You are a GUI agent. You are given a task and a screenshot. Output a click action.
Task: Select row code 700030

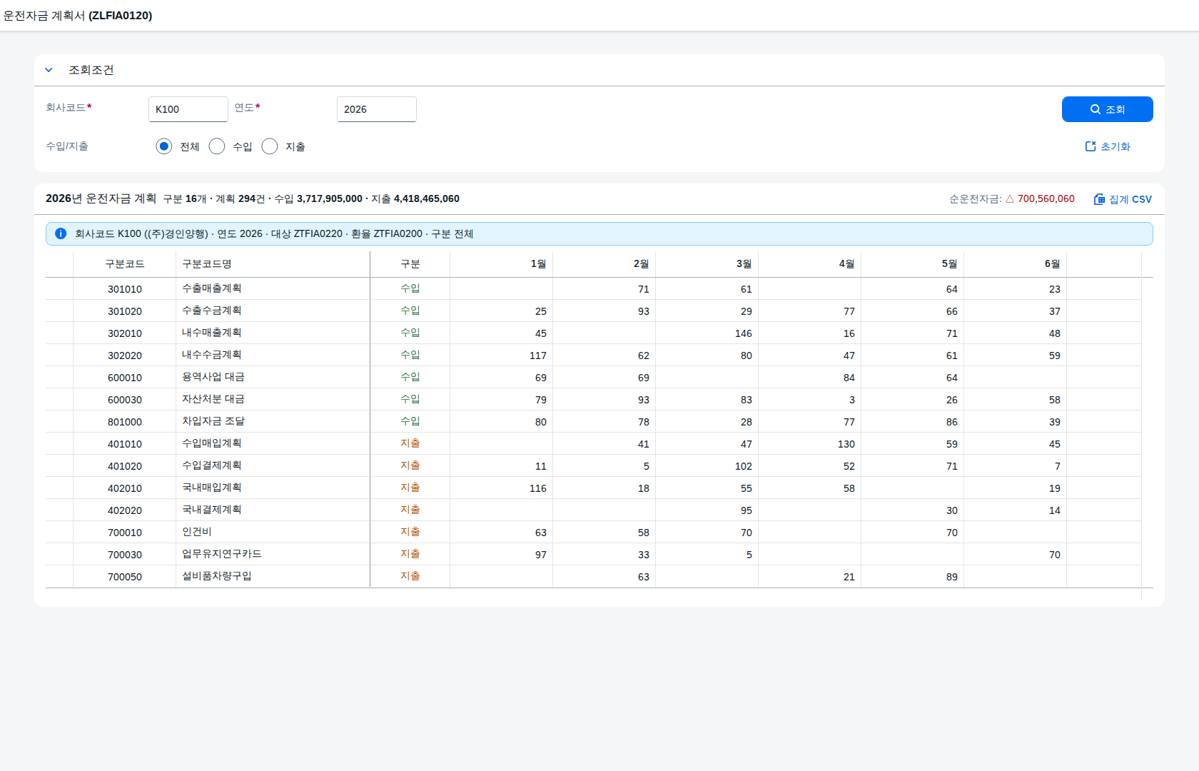click(125, 555)
